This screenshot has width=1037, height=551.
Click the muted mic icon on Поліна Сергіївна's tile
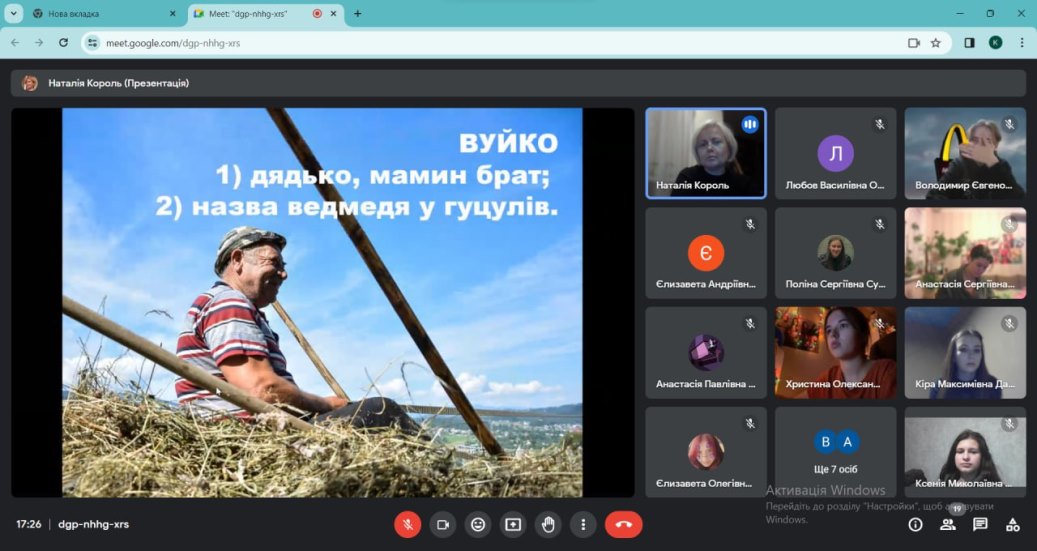click(x=880, y=224)
